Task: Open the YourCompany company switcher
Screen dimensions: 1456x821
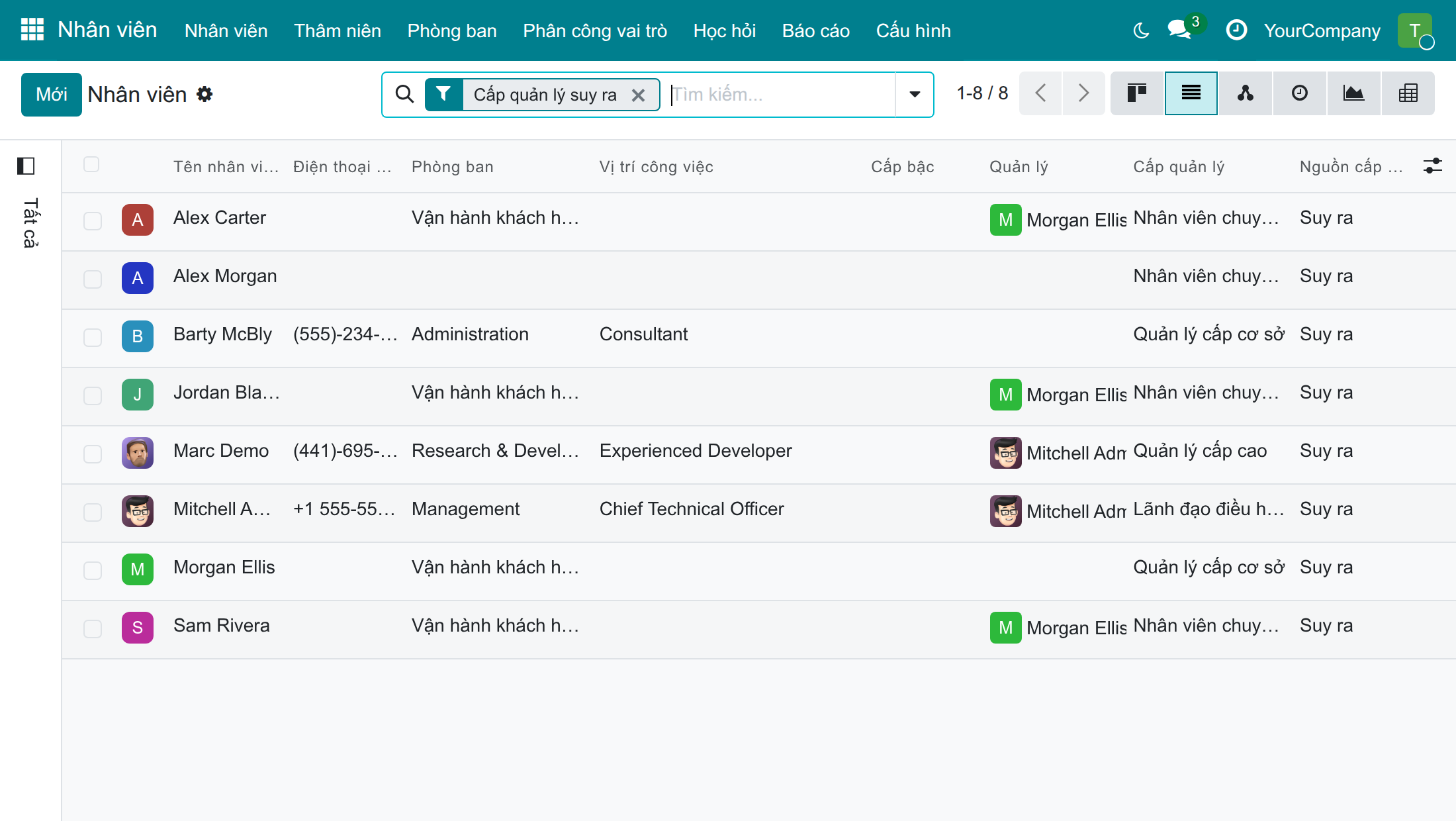Action: [1322, 30]
